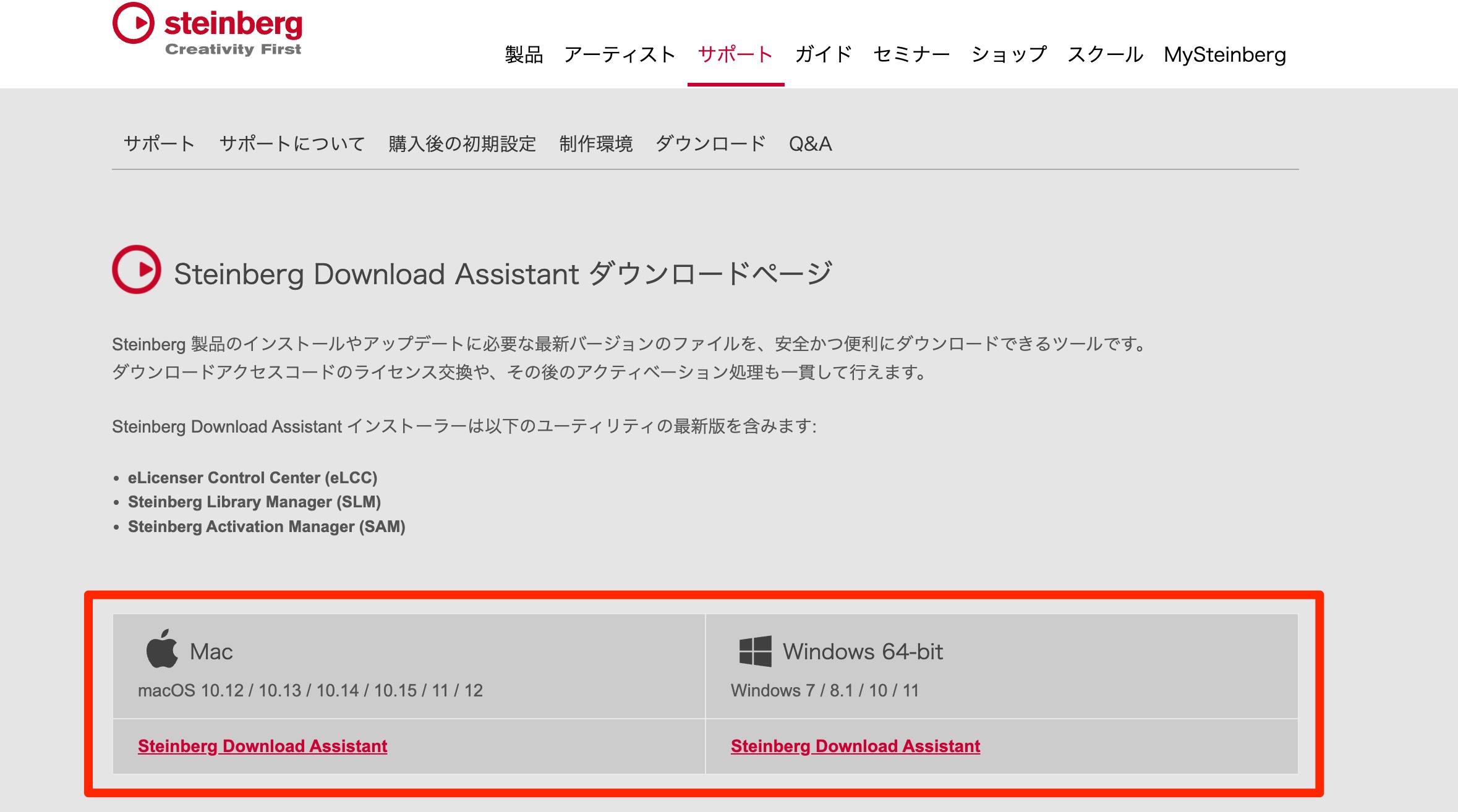Viewport: 1458px width, 812px height.
Task: Open the ショップ main menu
Action: (x=1008, y=54)
